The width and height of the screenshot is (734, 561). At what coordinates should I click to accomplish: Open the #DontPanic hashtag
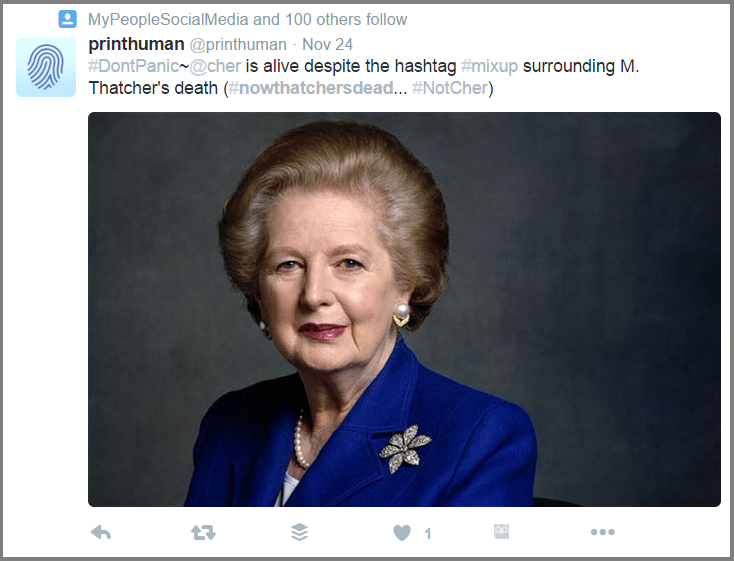tap(133, 66)
